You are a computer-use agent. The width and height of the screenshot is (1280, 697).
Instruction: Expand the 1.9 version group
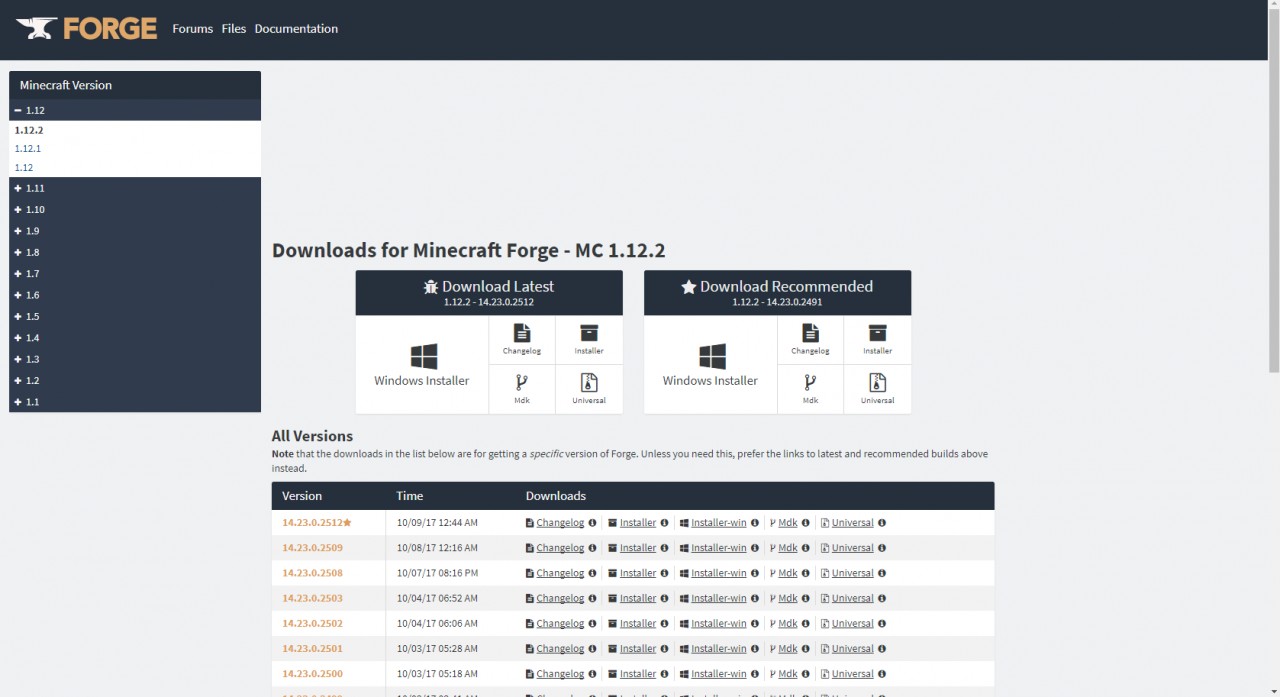(135, 231)
